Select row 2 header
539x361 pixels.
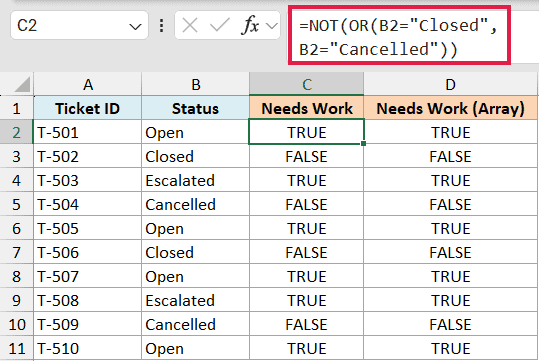[16, 132]
